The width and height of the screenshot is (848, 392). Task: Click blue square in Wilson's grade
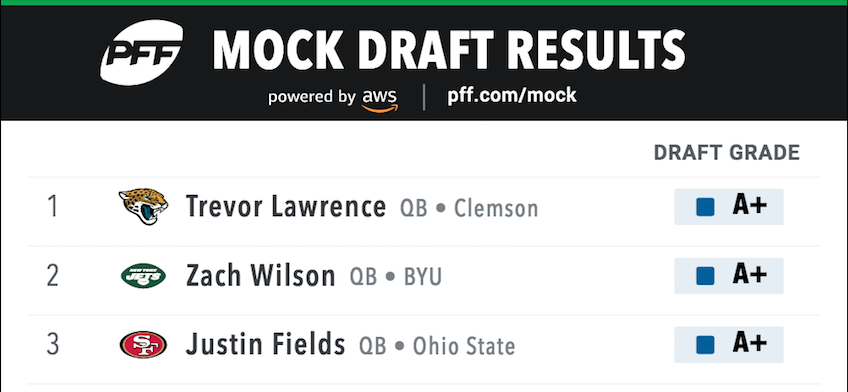705,276
